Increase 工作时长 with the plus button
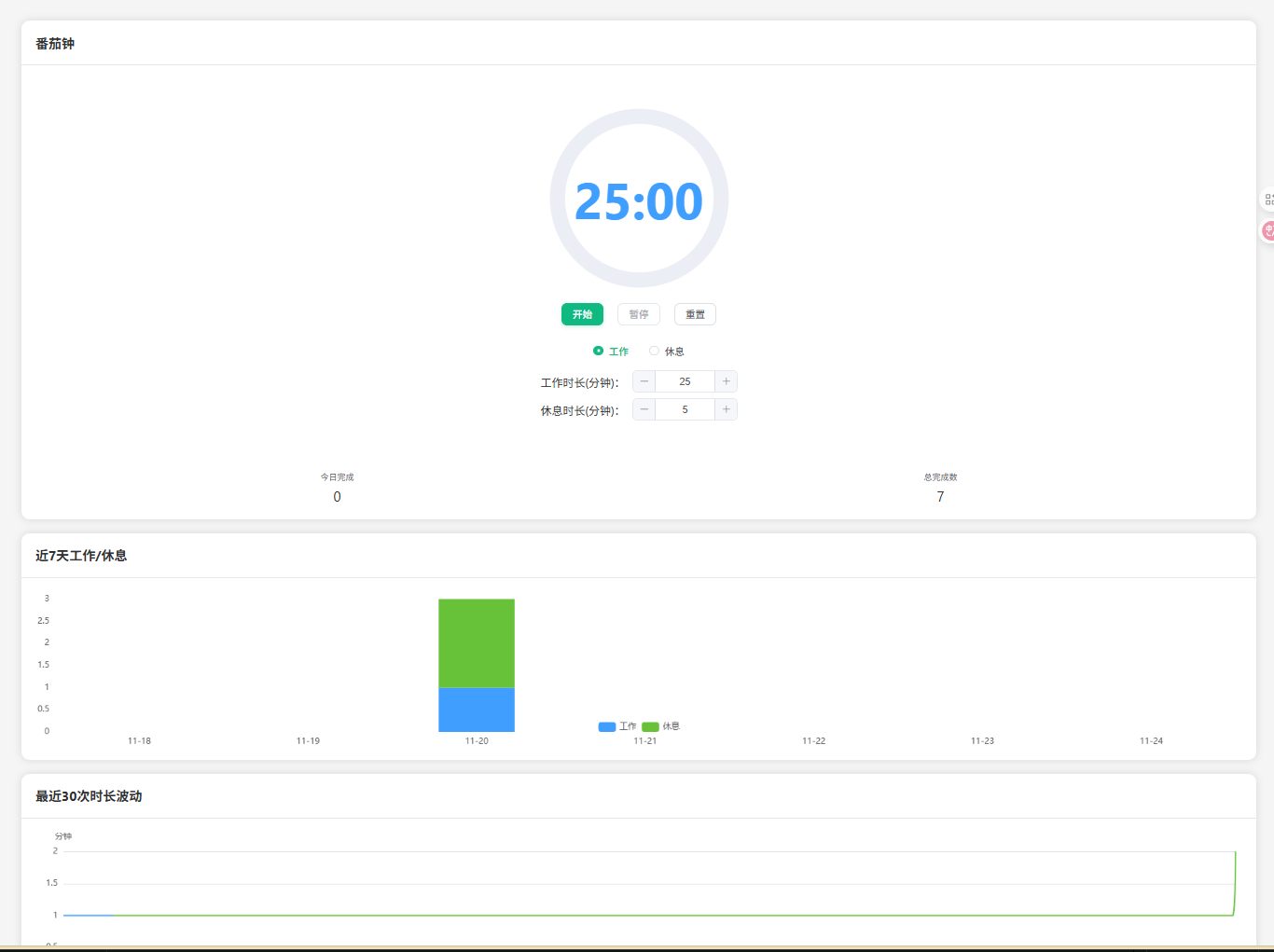The height and width of the screenshot is (952, 1274). [x=726, y=381]
